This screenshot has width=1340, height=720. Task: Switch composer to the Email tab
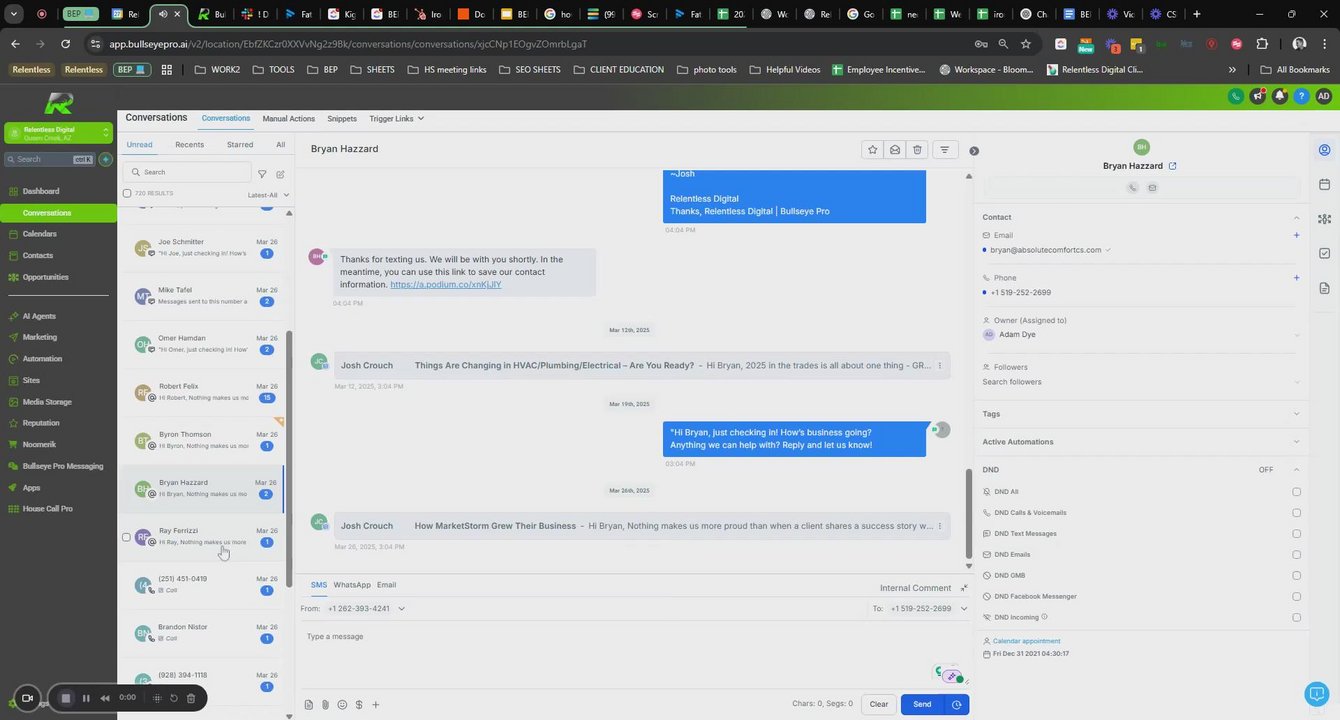(x=386, y=585)
